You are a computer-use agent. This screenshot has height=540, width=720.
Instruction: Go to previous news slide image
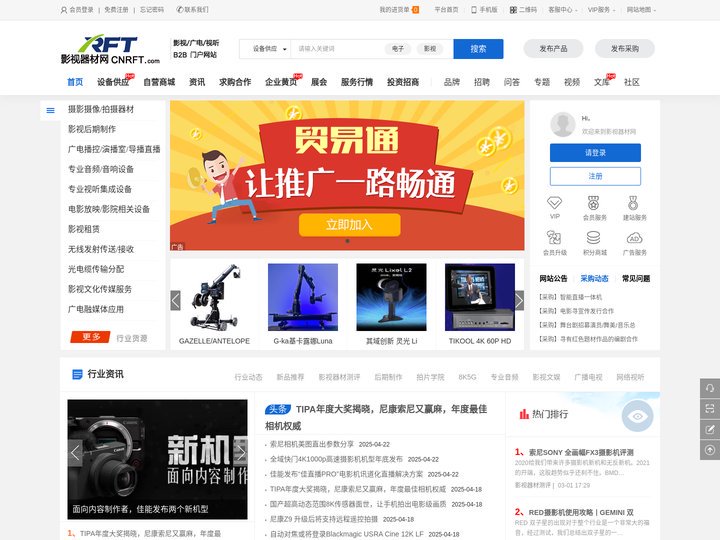(75, 453)
